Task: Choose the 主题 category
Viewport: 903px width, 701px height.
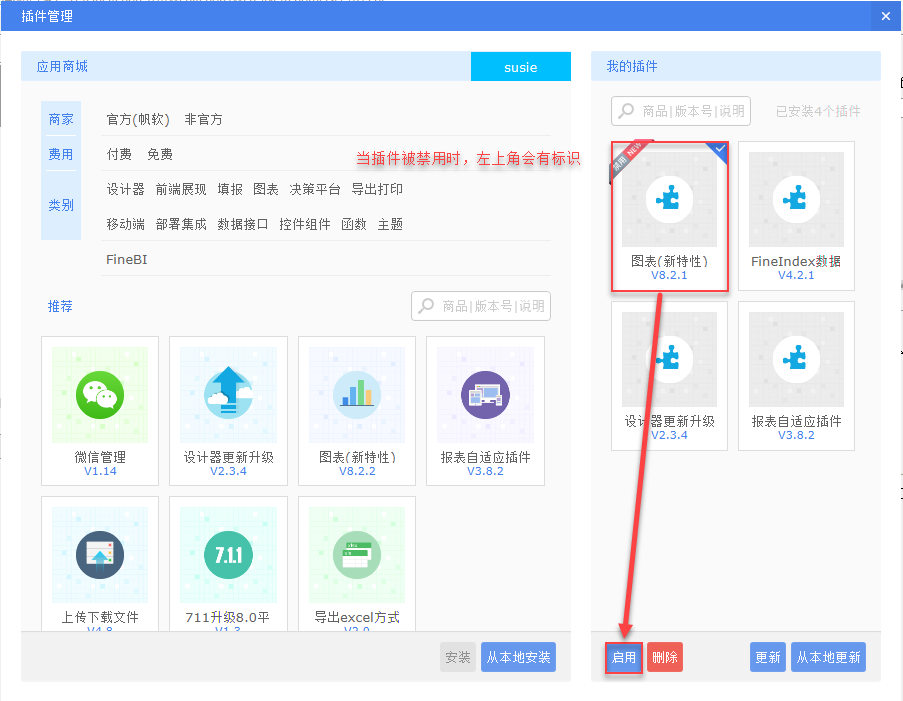Action: [x=390, y=224]
